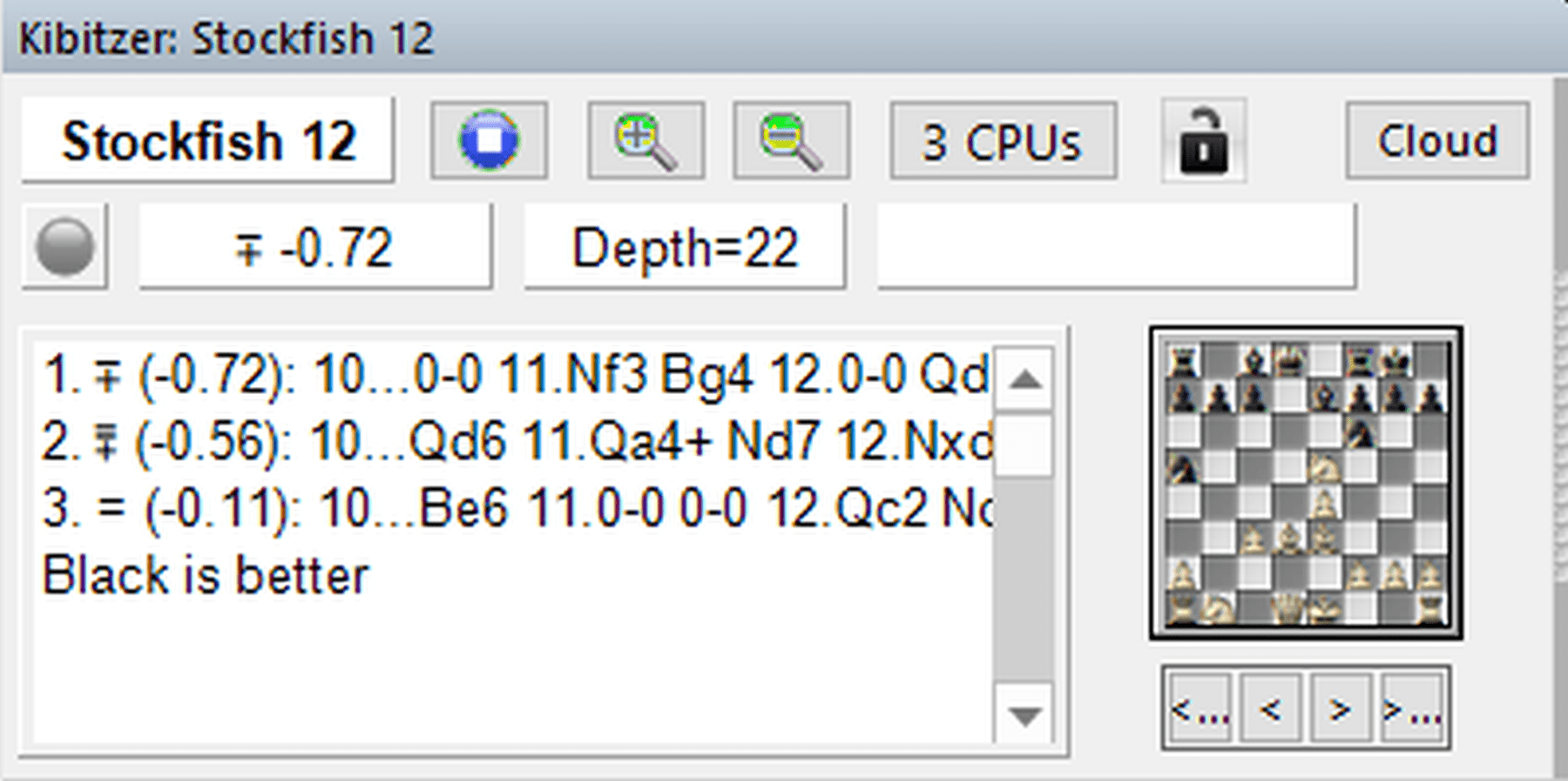Click the mini chessboard preview
1568x781 pixels.
click(1306, 484)
